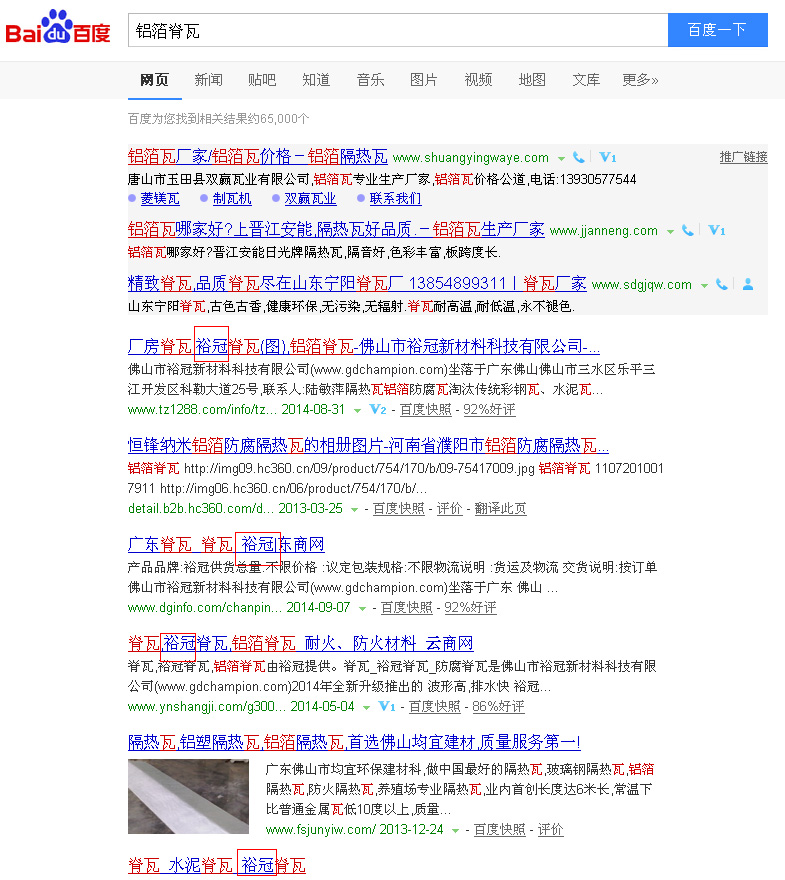
Task: Expand the dropdown arrow after detail.b2b.hc360.com date
Action: click(x=355, y=510)
